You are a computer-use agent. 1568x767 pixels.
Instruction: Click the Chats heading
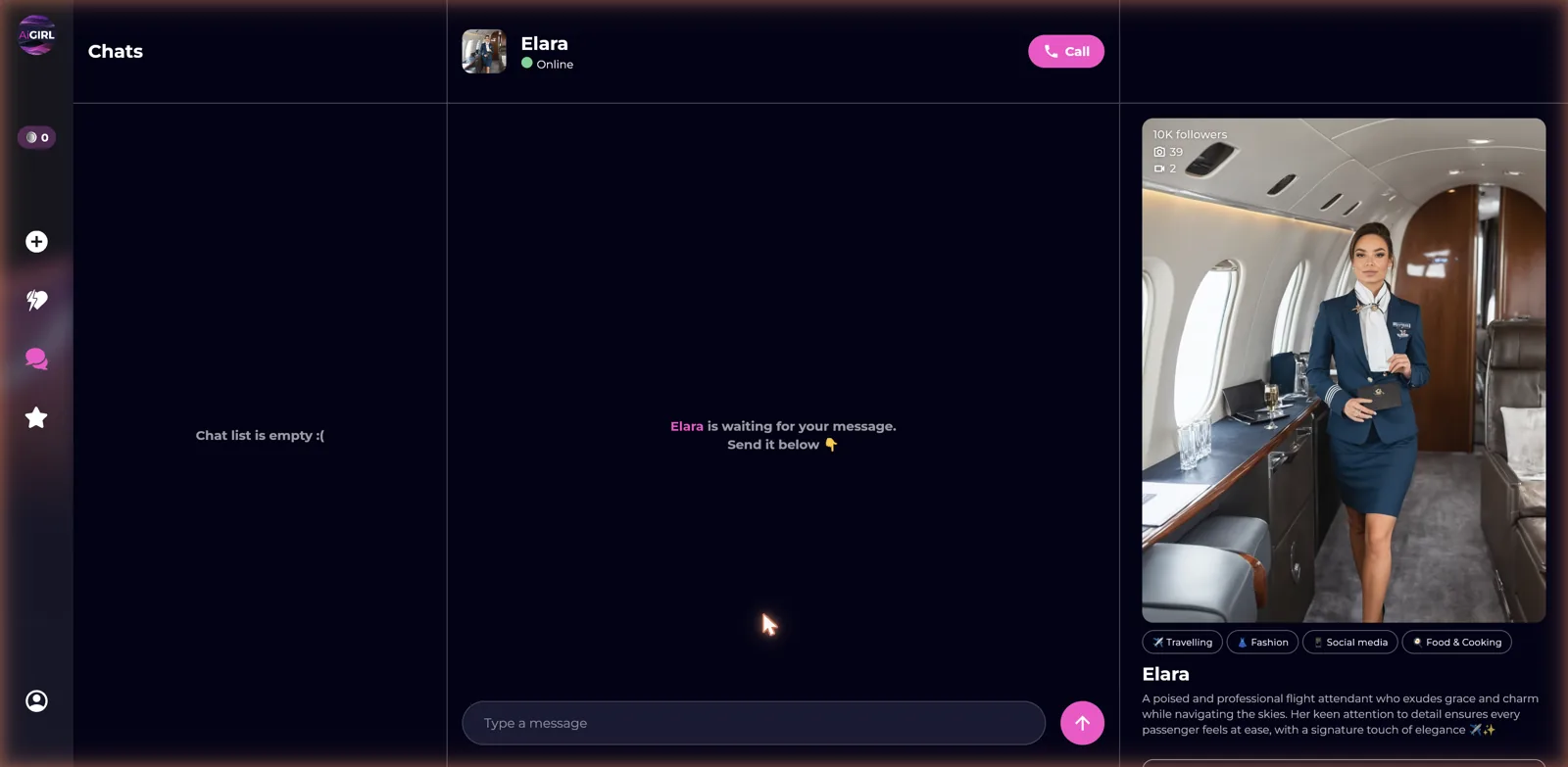point(116,51)
